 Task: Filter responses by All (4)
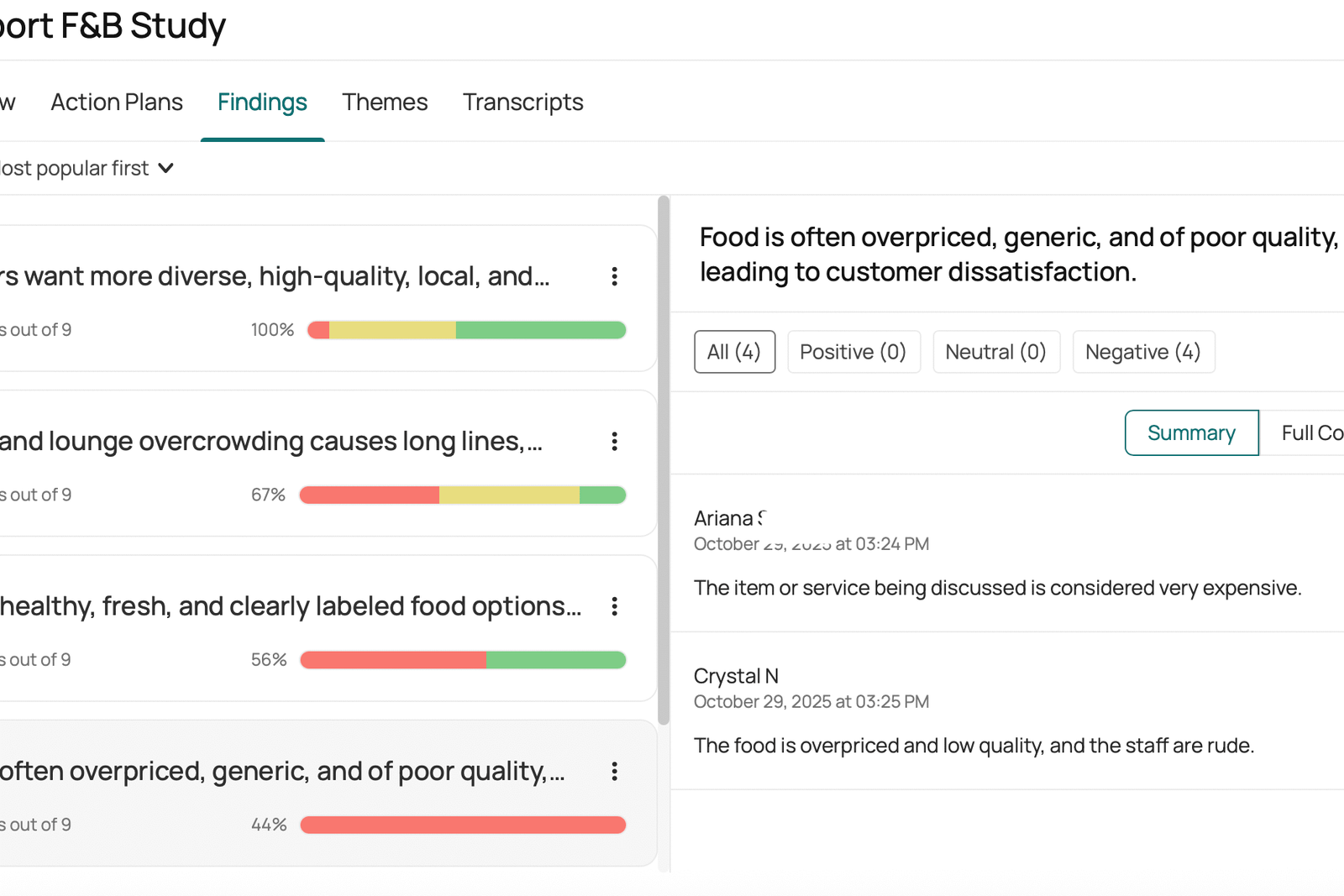tap(734, 352)
